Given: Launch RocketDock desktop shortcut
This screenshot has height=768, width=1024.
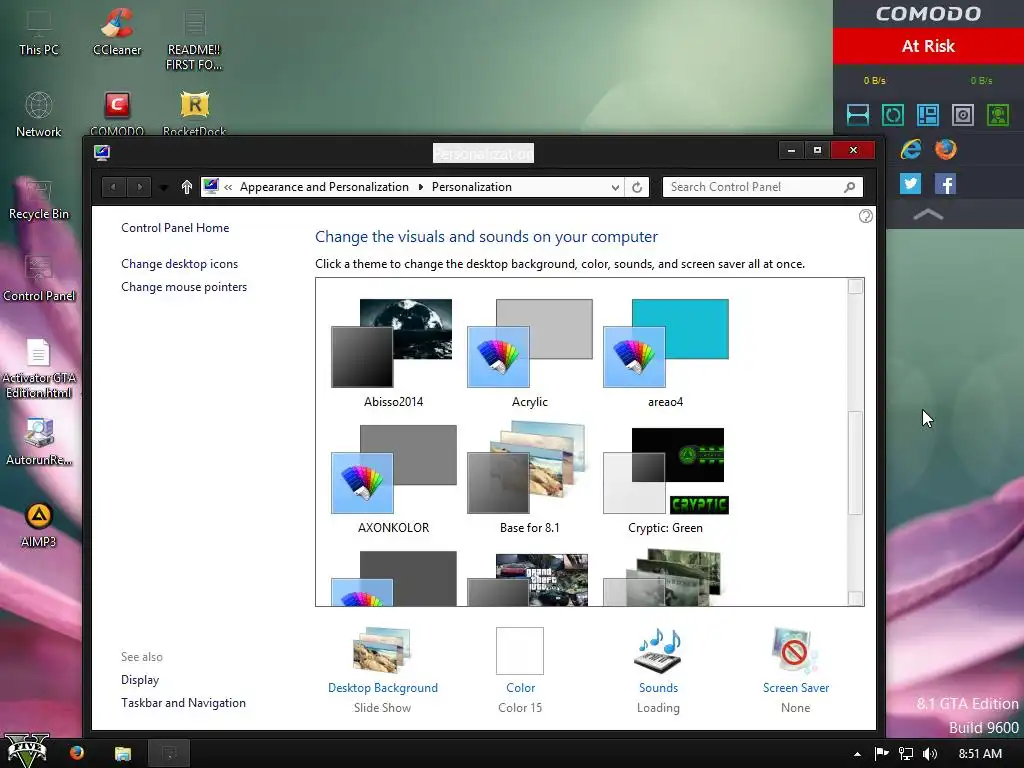Looking at the screenshot, I should click(x=194, y=112).
